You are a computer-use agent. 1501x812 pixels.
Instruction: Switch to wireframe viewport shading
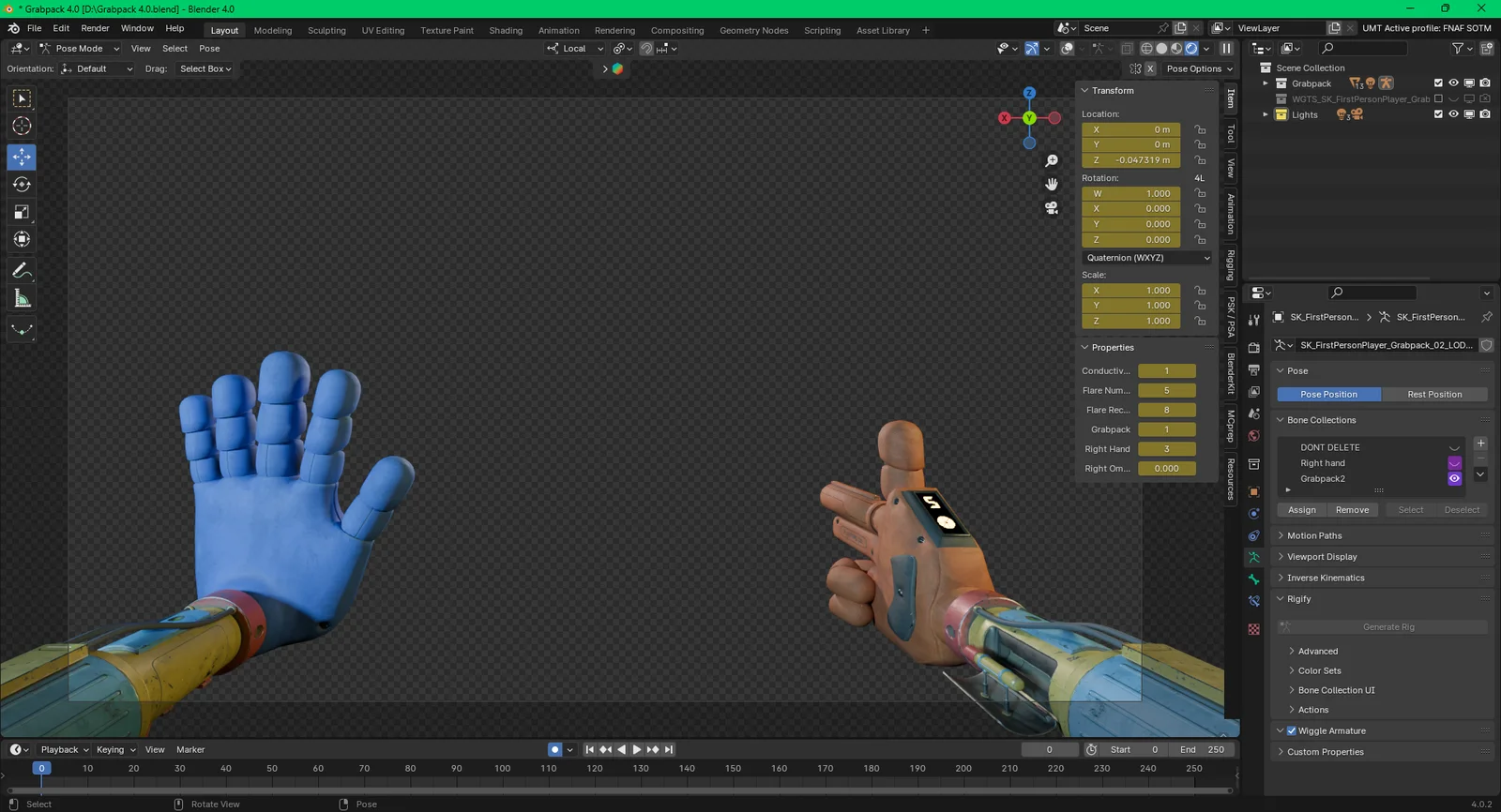(1146, 49)
